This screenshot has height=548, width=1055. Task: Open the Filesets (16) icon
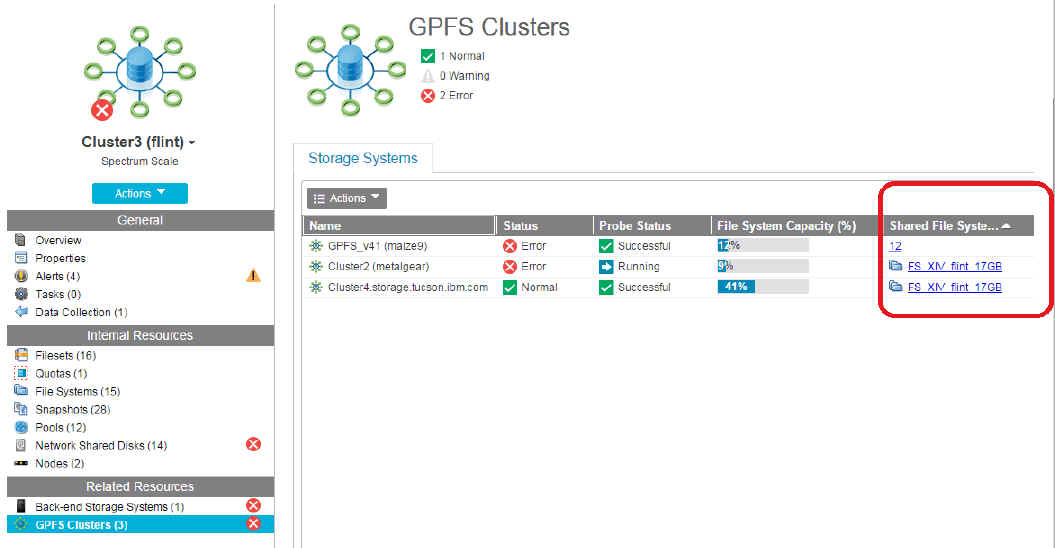(21, 355)
